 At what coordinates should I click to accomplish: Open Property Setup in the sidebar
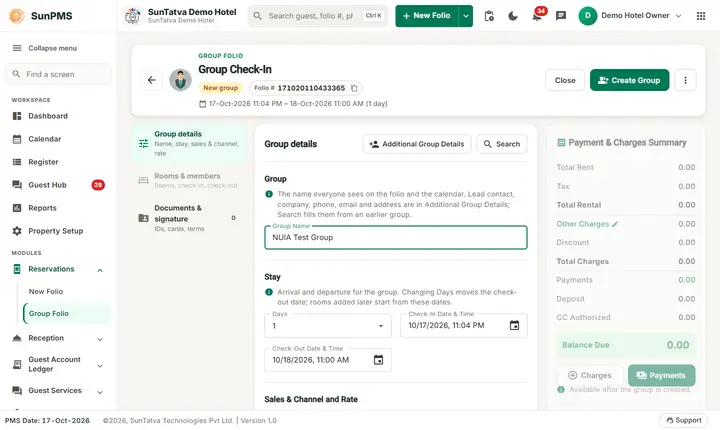(58, 231)
